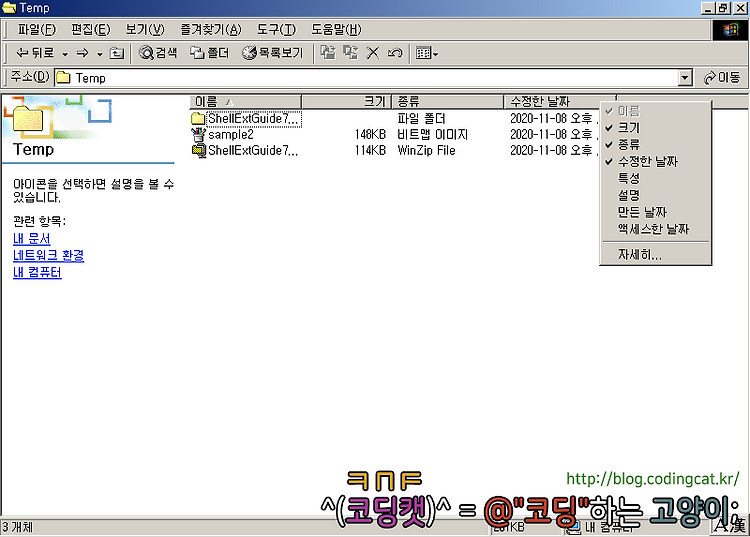Viewport: 750px width, 537px height.
Task: Click the address bar Temp field
Action: 366,78
